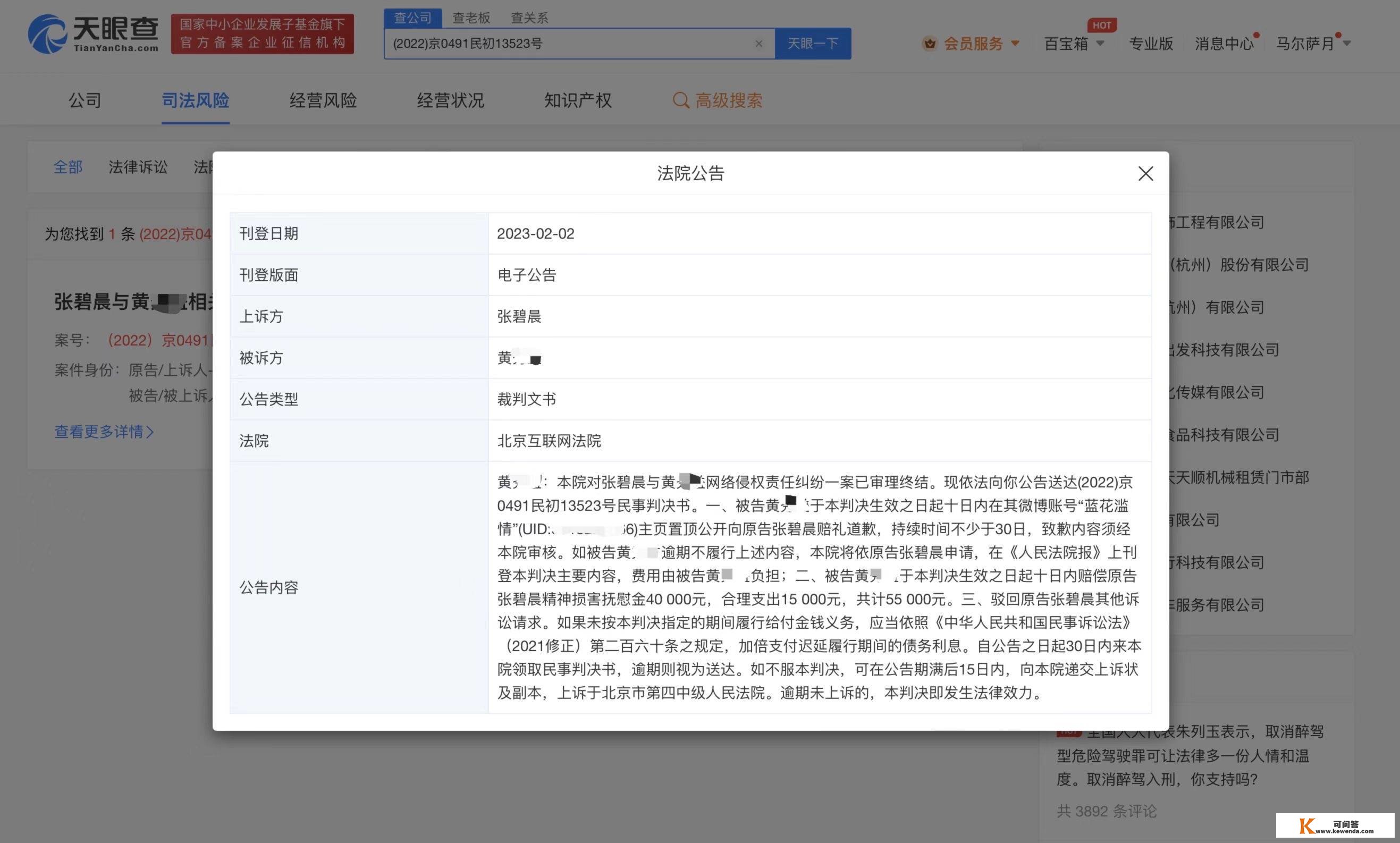Click the magnifier icon next to 高级搜索
The width and height of the screenshot is (1400, 843).
point(680,100)
